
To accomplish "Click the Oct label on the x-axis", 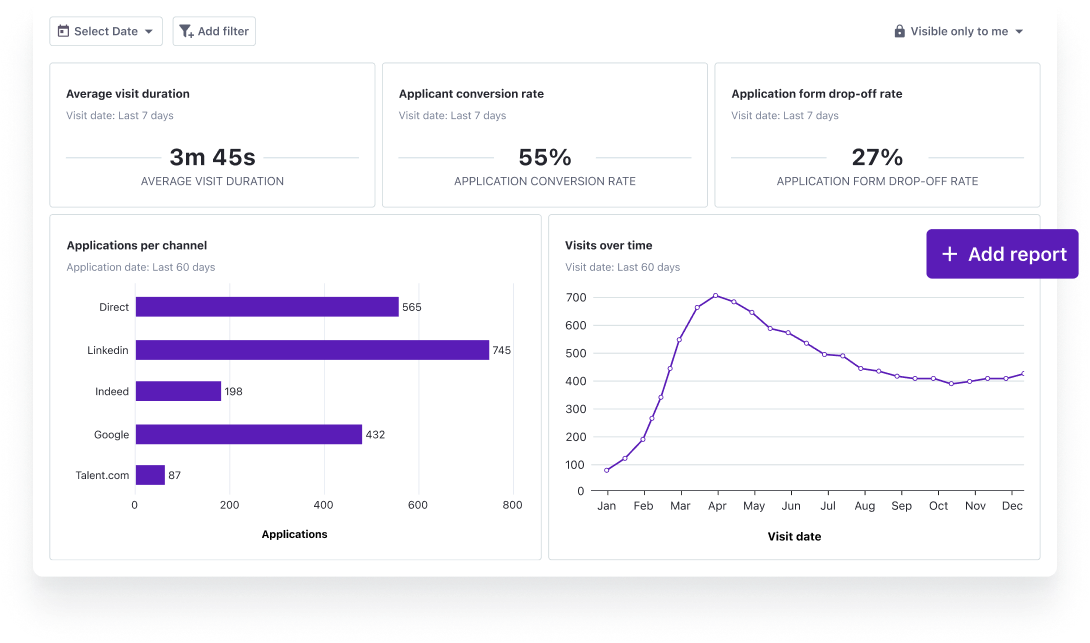I will coord(938,506).
